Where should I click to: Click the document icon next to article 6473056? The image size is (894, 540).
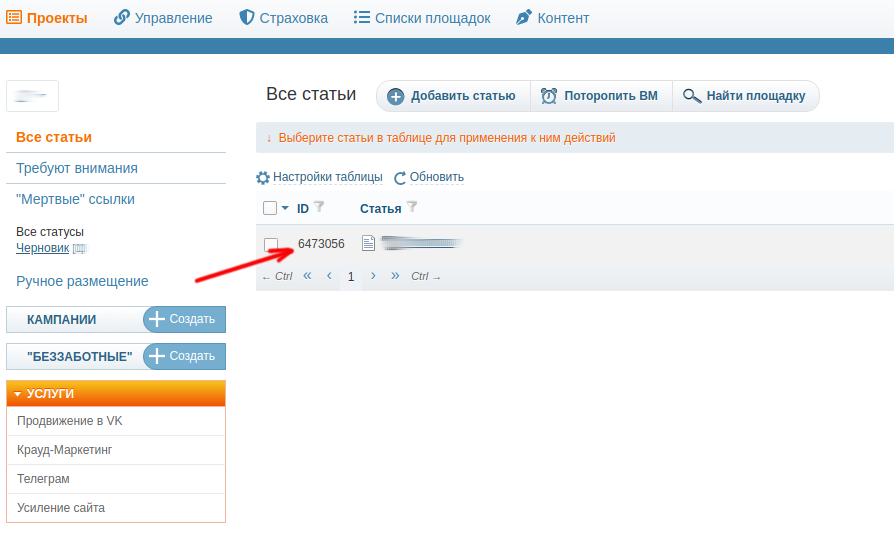coord(368,243)
